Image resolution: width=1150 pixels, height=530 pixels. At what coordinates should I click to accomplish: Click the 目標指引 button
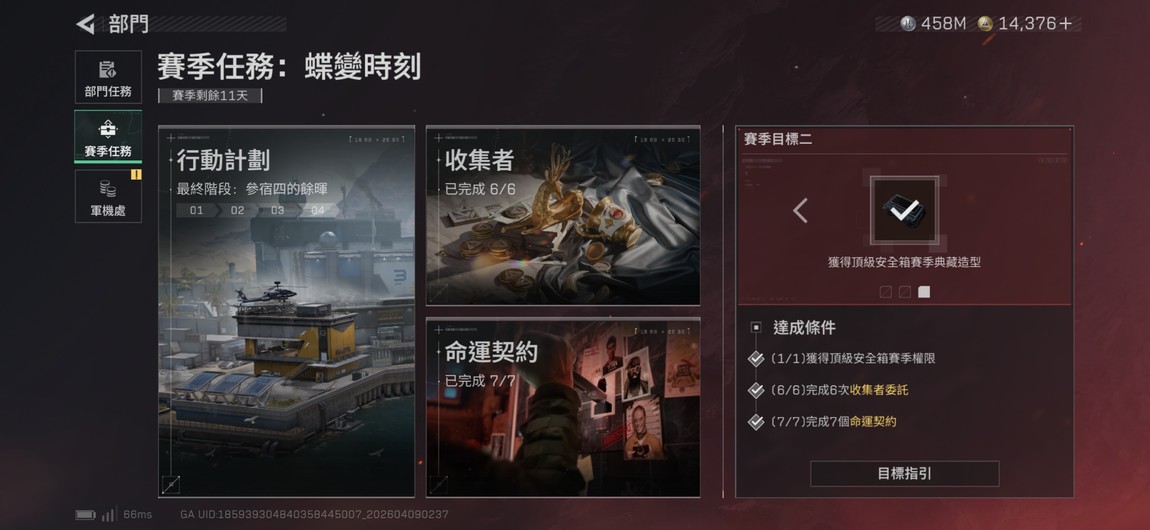coord(904,474)
